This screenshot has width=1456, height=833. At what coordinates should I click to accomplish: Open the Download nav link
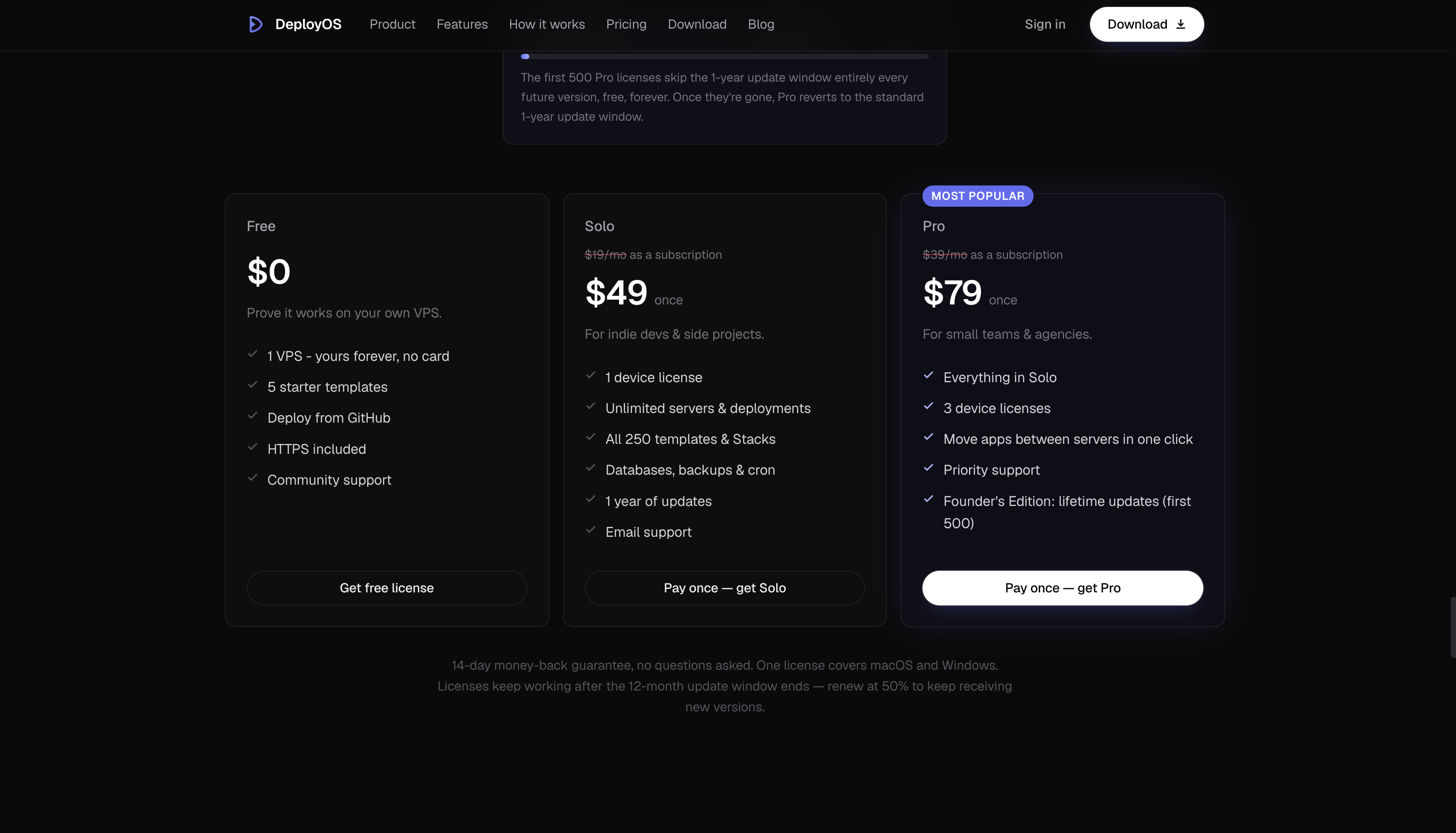(x=697, y=24)
